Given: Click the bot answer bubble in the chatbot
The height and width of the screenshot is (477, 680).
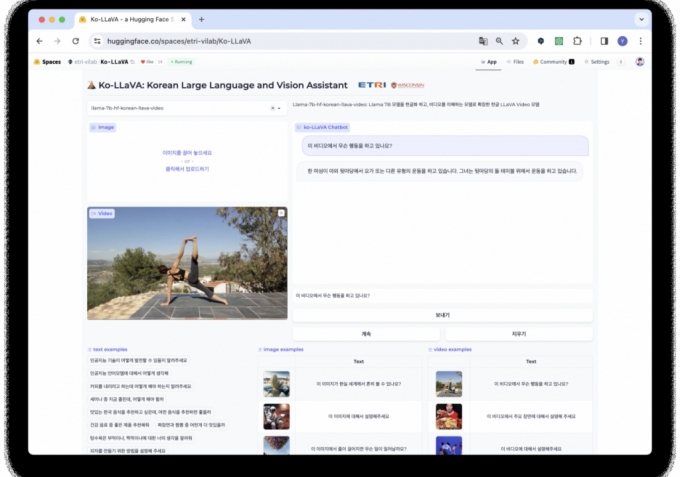Looking at the screenshot, I should pyautogui.click(x=440, y=171).
